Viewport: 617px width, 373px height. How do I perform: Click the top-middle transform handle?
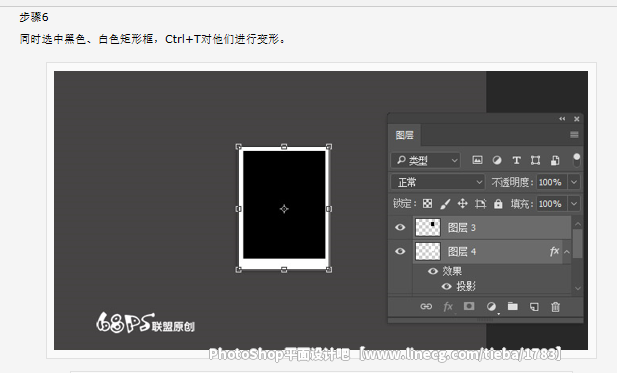pyautogui.click(x=284, y=147)
